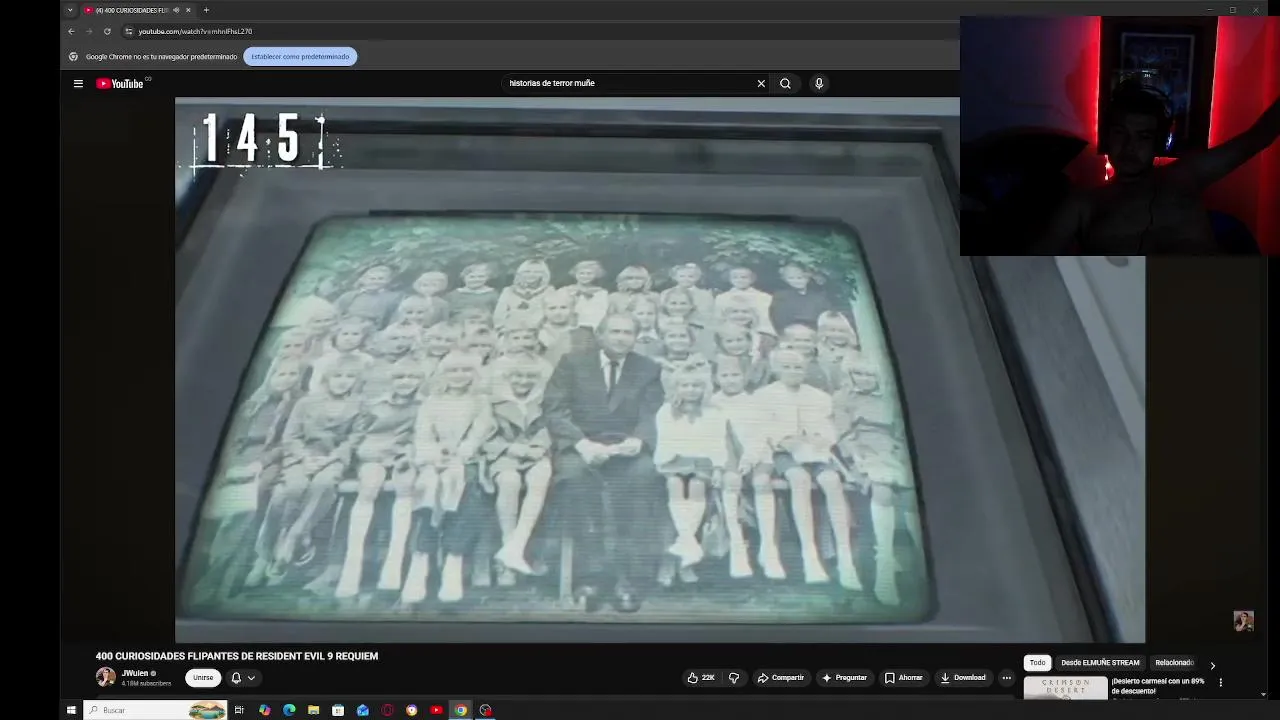The image size is (1280, 720).
Task: Open the tab search dropdown arrow
Action: click(70, 10)
